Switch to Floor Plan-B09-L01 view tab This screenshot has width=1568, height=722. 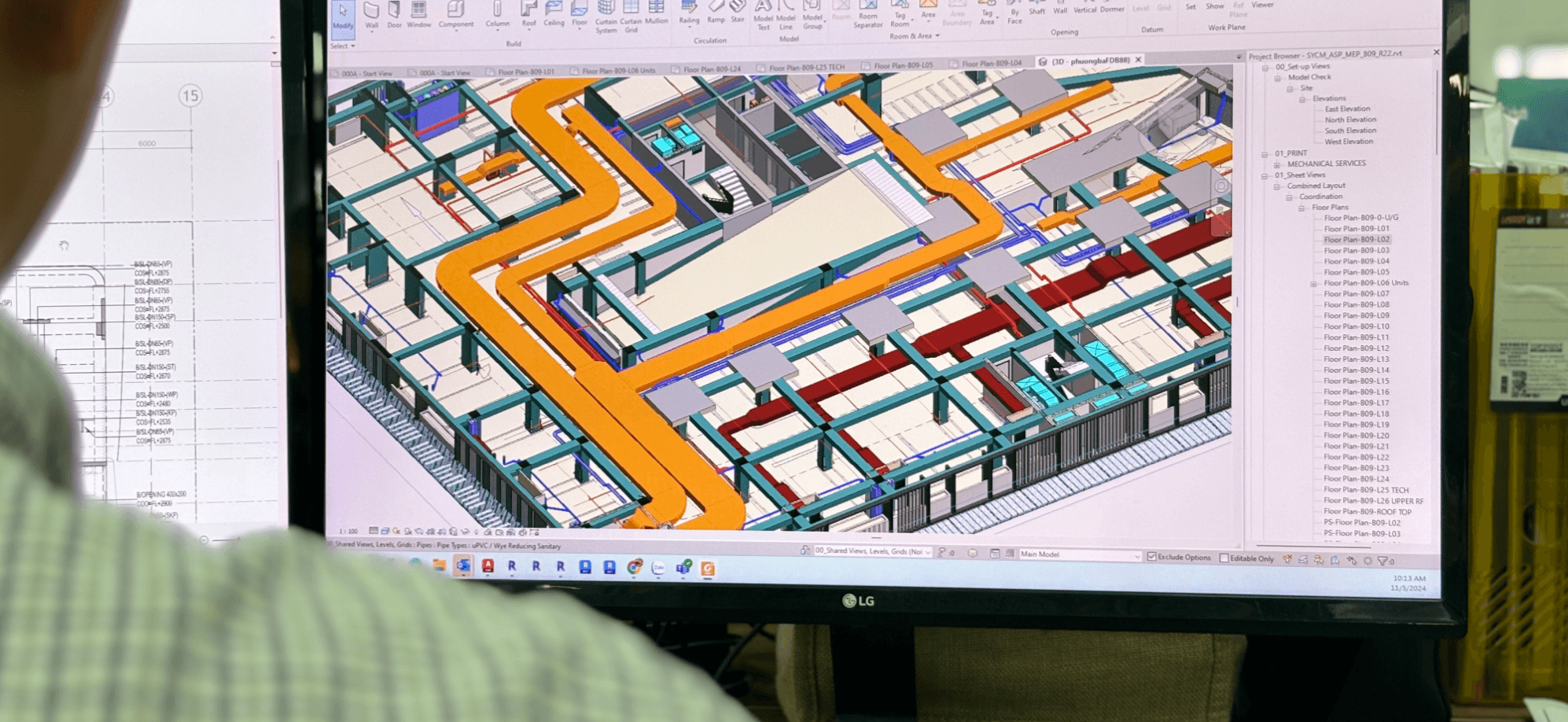[521, 72]
